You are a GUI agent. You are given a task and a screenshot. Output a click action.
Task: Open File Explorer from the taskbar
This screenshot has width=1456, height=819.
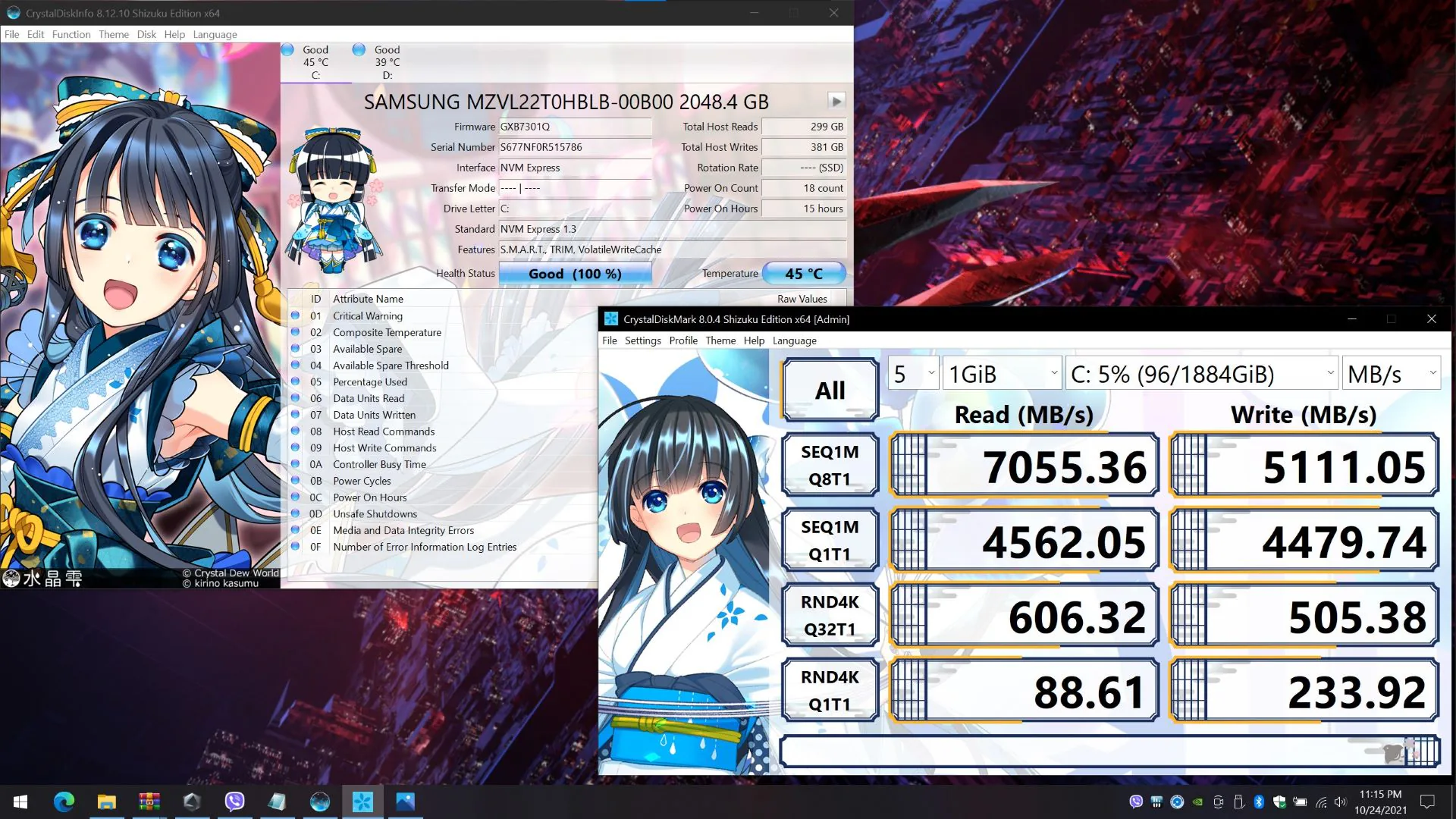pyautogui.click(x=106, y=802)
